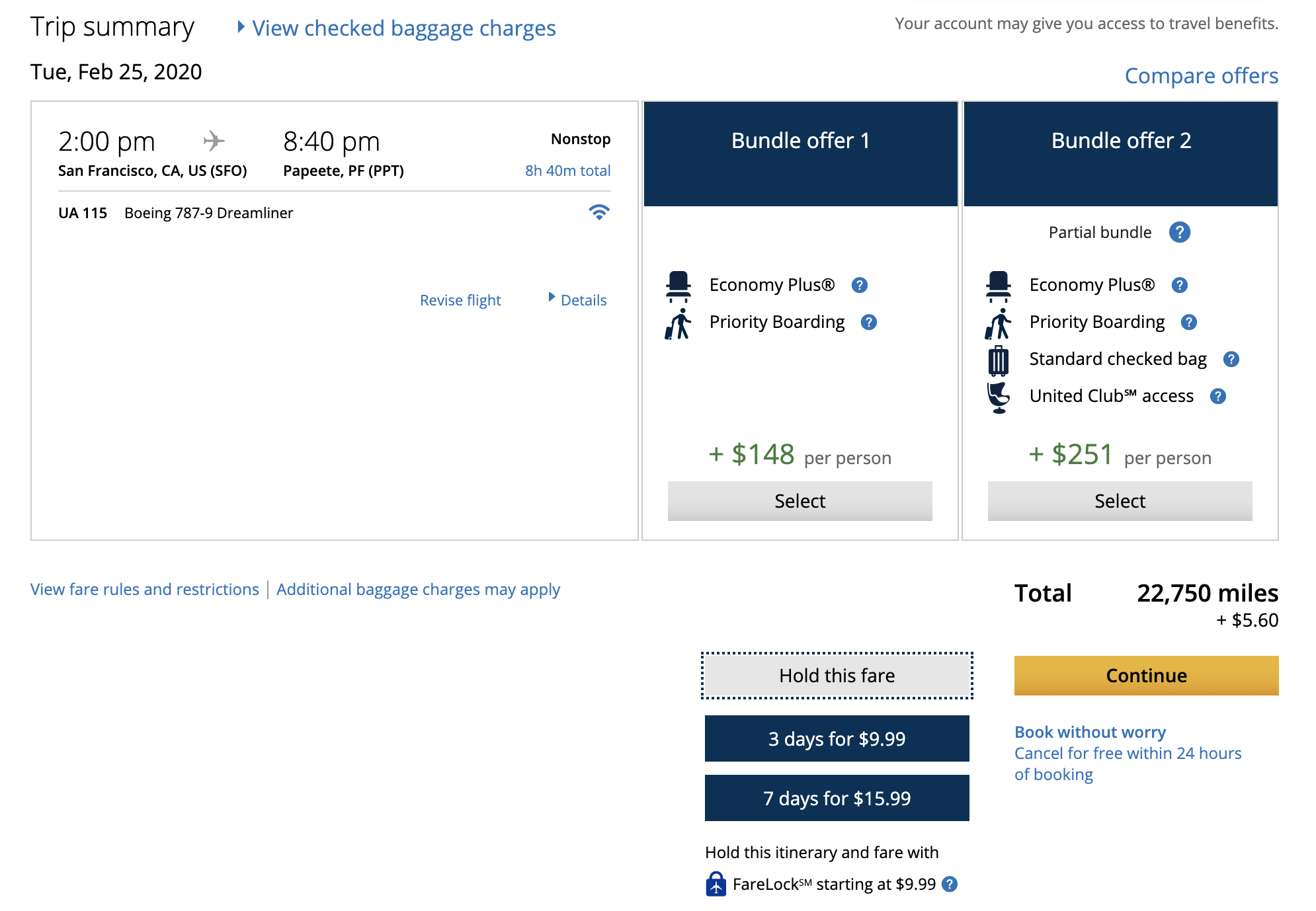
Task: Click Standard checked bag help icon
Action: click(1231, 359)
